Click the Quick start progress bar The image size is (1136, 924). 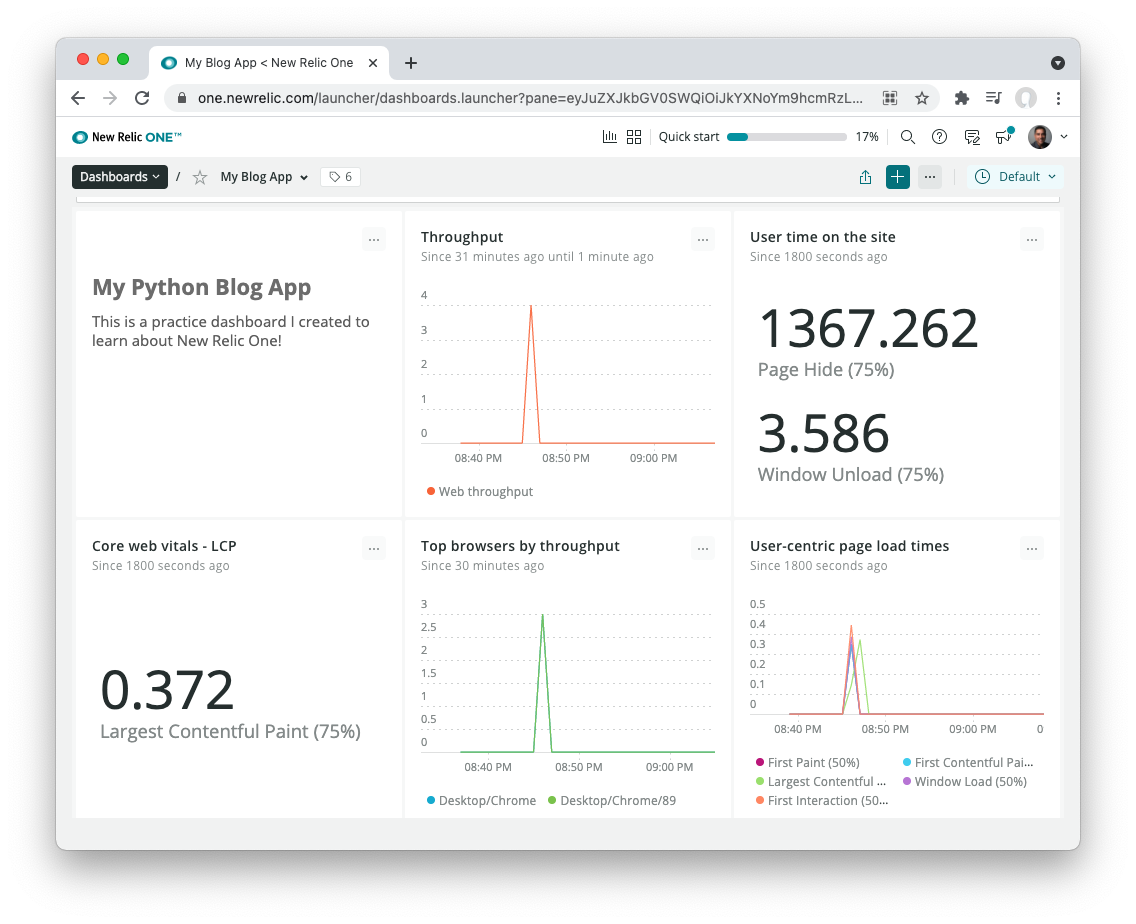tap(786, 137)
